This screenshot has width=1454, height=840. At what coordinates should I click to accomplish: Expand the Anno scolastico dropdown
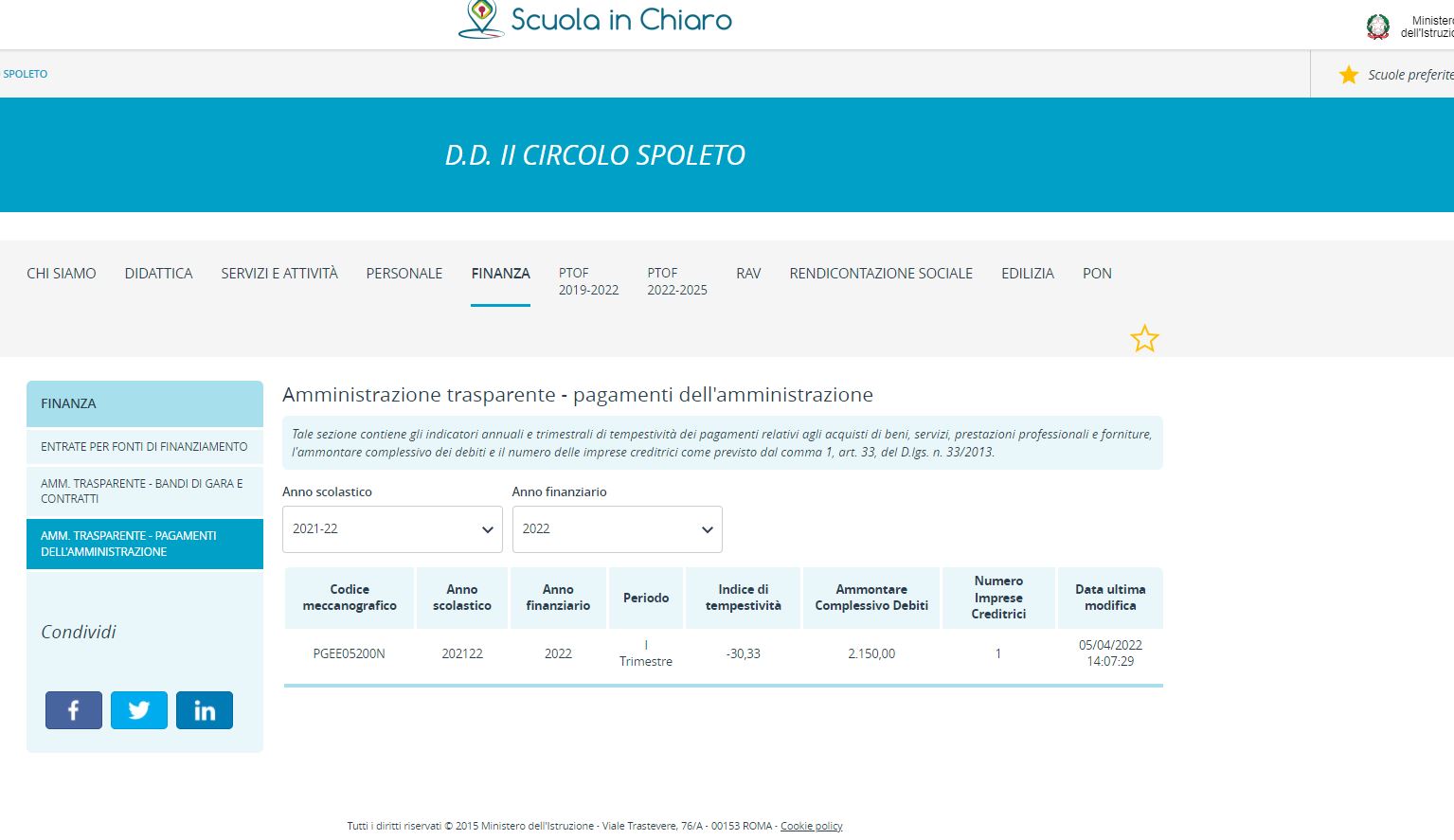pyautogui.click(x=392, y=529)
